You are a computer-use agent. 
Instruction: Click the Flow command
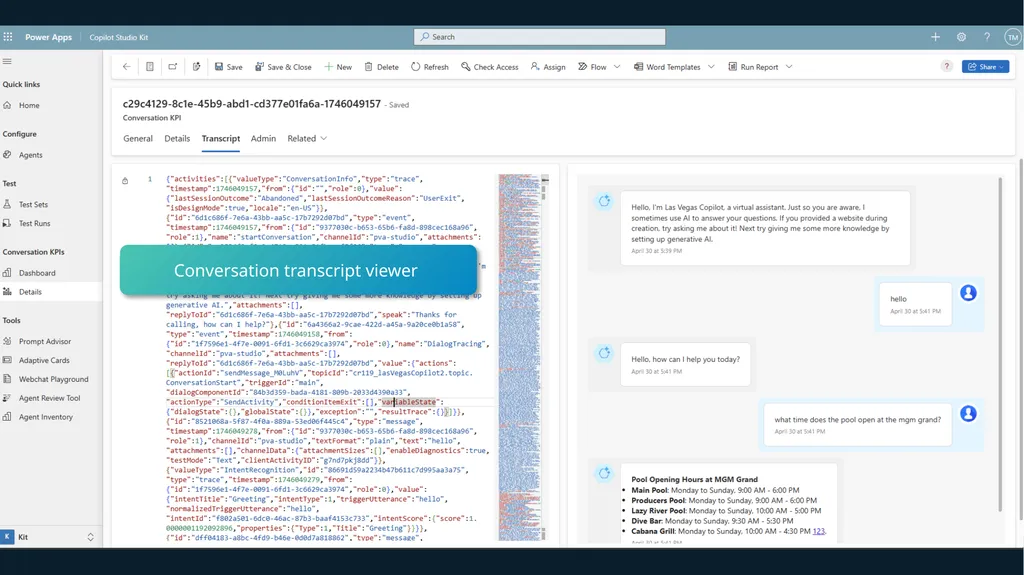(592, 67)
